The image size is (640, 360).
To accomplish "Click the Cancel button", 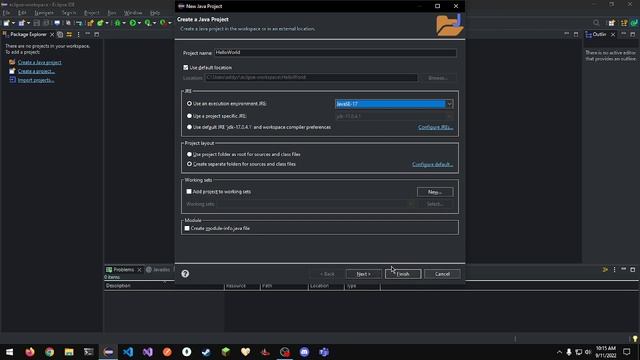I will [x=442, y=274].
